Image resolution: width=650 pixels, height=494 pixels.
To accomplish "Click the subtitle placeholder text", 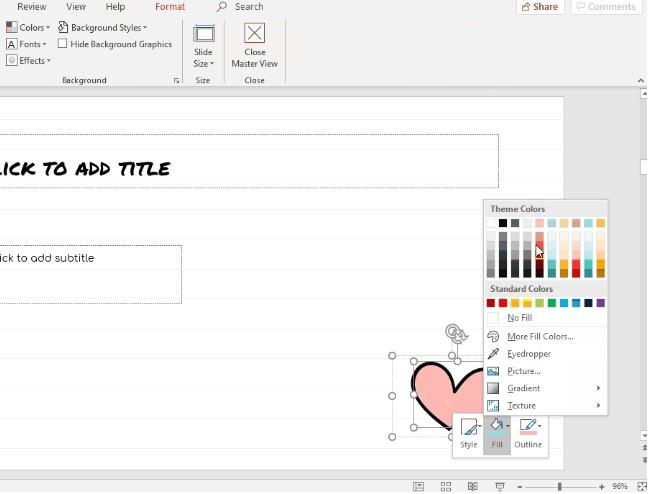I will coord(47,258).
